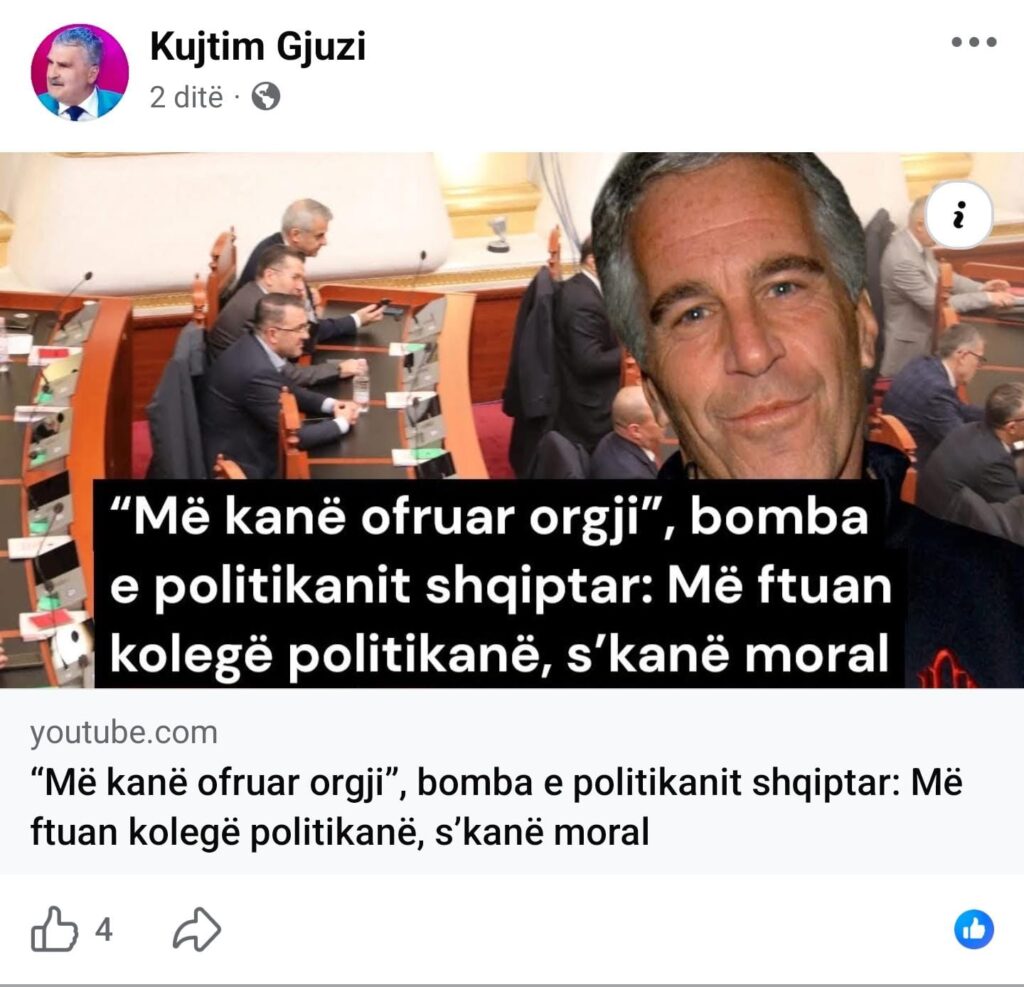Click the share arrow icon
Viewport: 1024px width, 987px height.
coord(197,929)
